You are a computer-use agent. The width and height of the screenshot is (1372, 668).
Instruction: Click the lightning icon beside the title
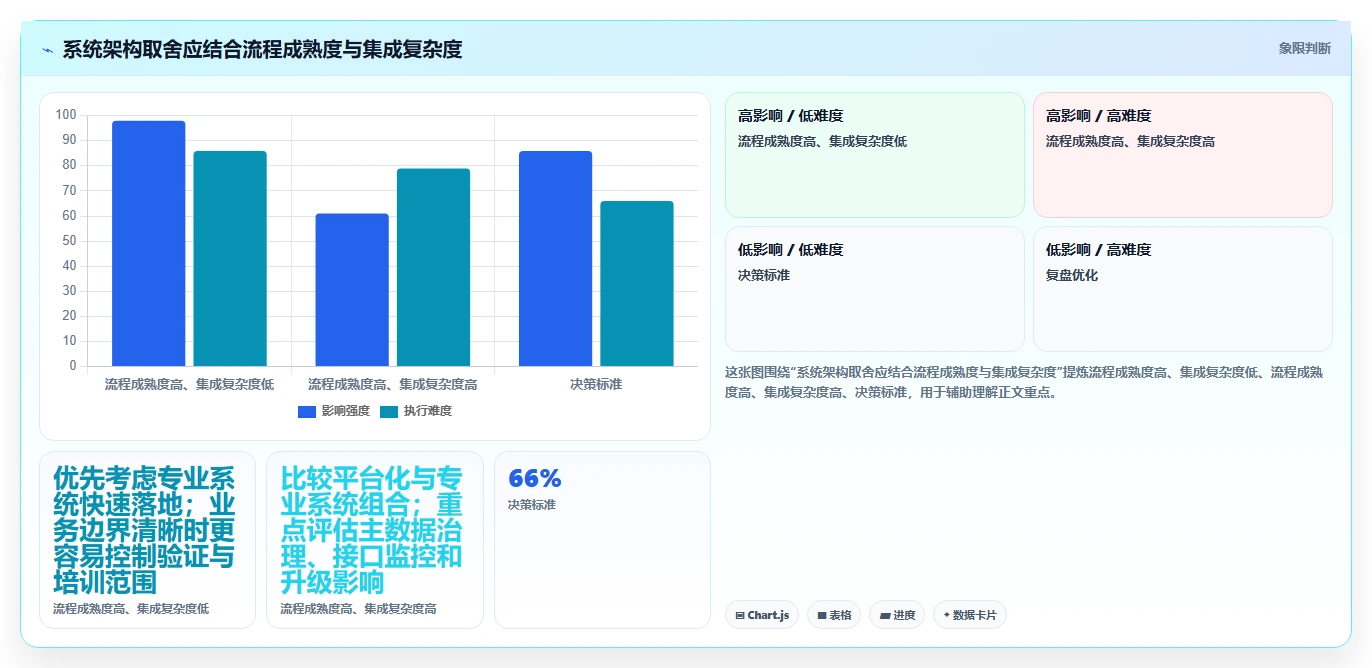point(47,50)
